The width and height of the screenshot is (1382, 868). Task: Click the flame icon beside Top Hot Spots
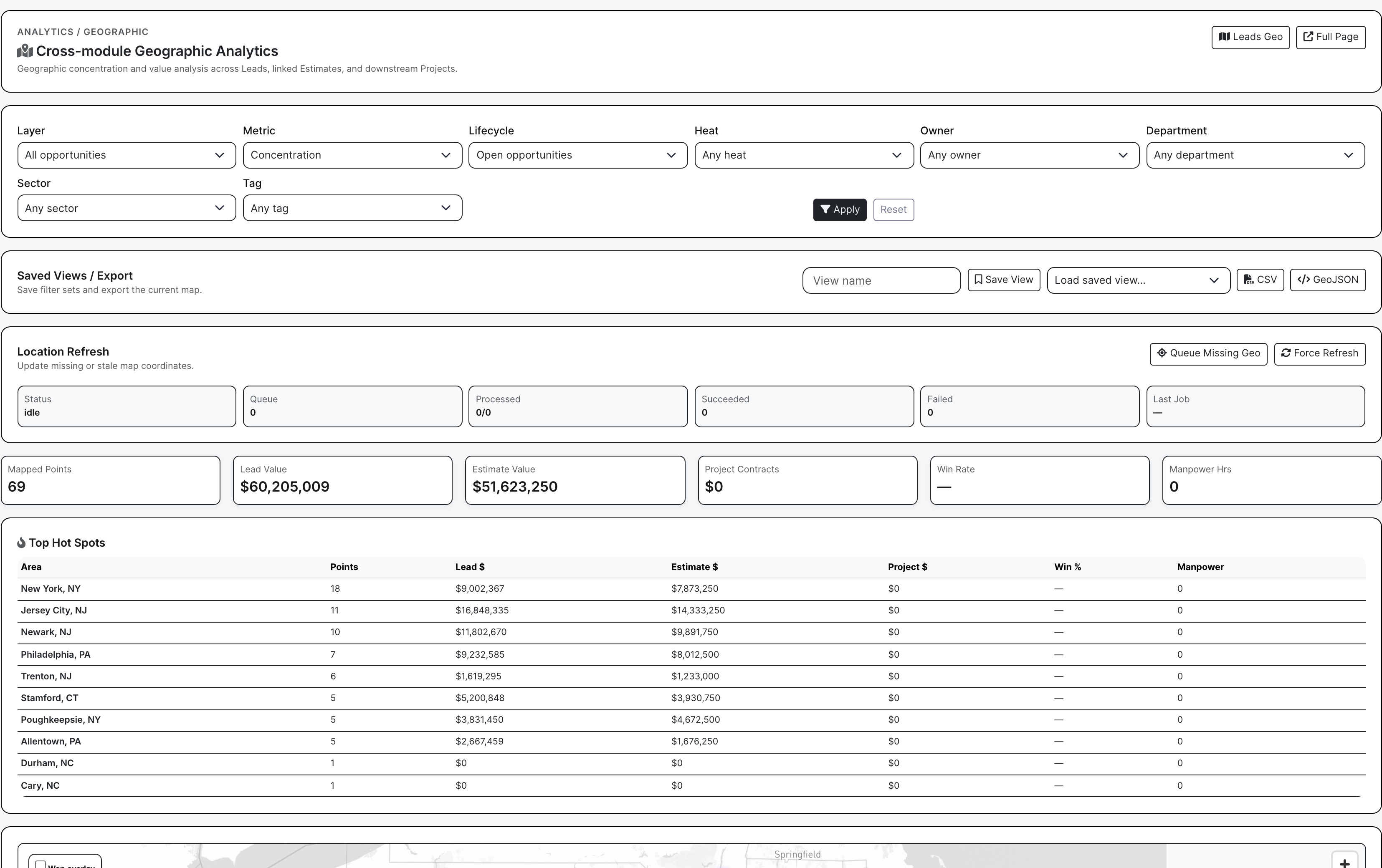pos(21,543)
